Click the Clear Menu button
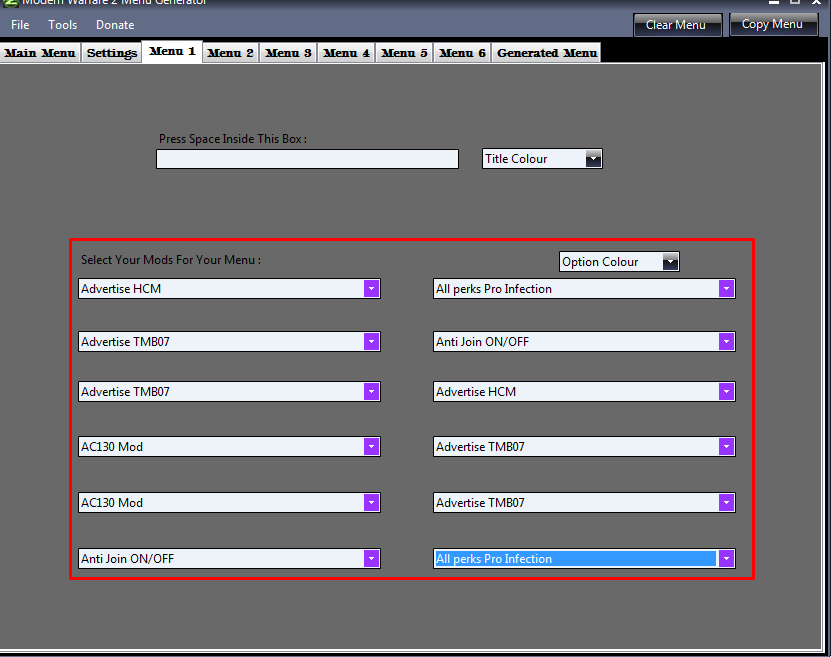Screen dimensions: 831x657 [677, 25]
